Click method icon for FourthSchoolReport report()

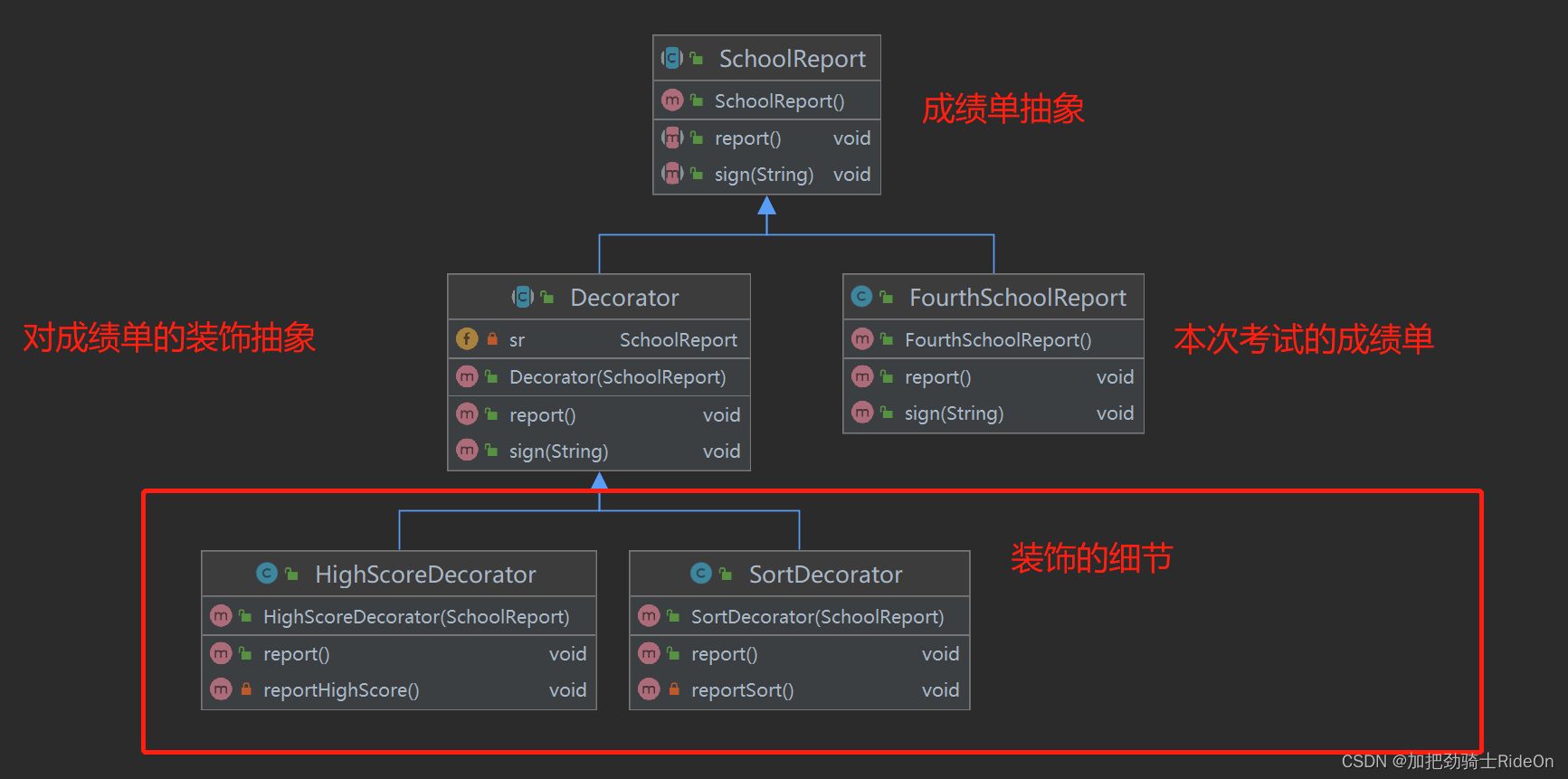point(862,376)
